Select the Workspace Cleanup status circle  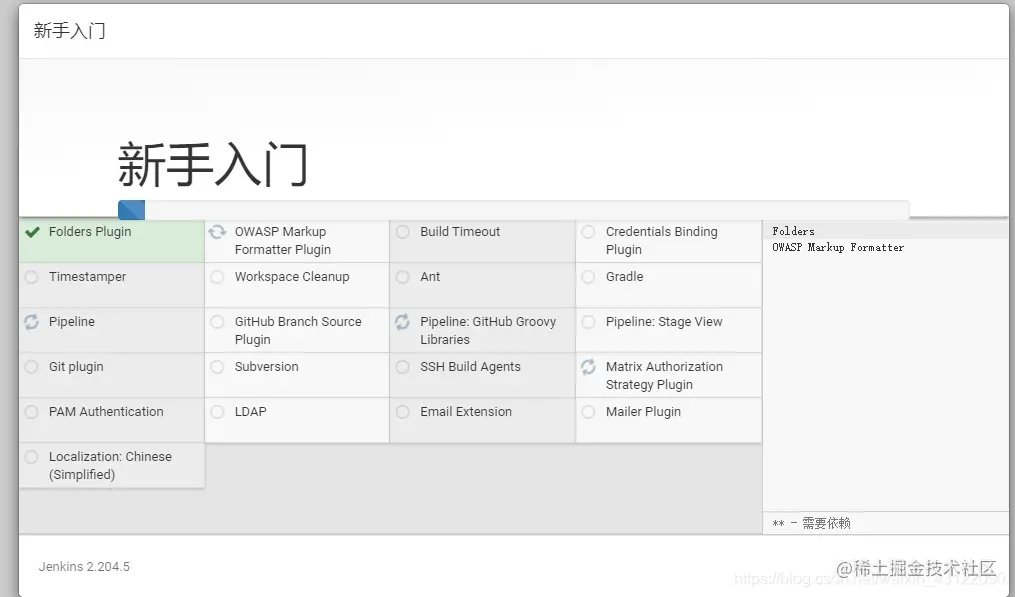point(218,277)
